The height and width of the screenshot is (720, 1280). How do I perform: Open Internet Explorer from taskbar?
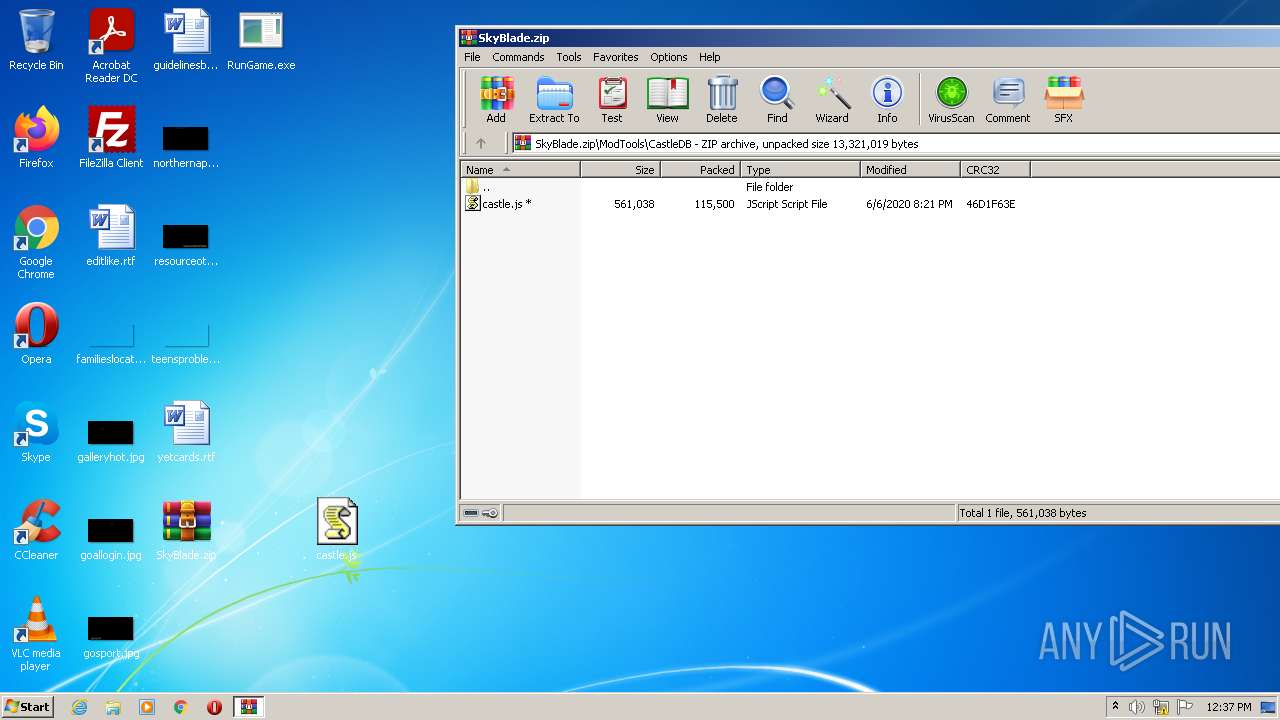pos(79,707)
